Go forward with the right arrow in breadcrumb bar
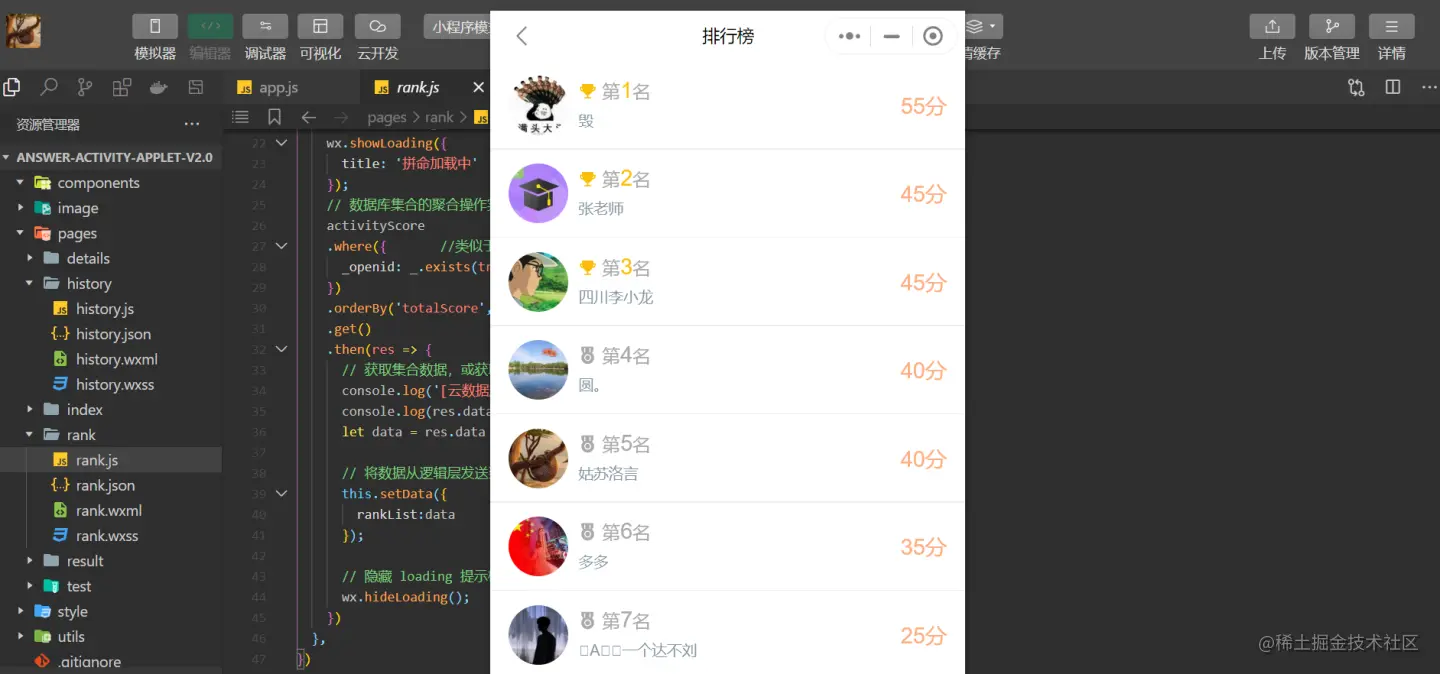Viewport: 1440px width, 674px height. point(342,117)
